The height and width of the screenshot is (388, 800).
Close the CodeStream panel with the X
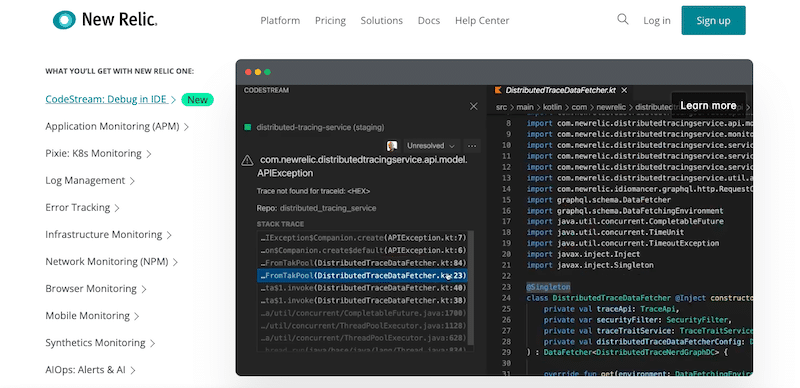pos(473,106)
